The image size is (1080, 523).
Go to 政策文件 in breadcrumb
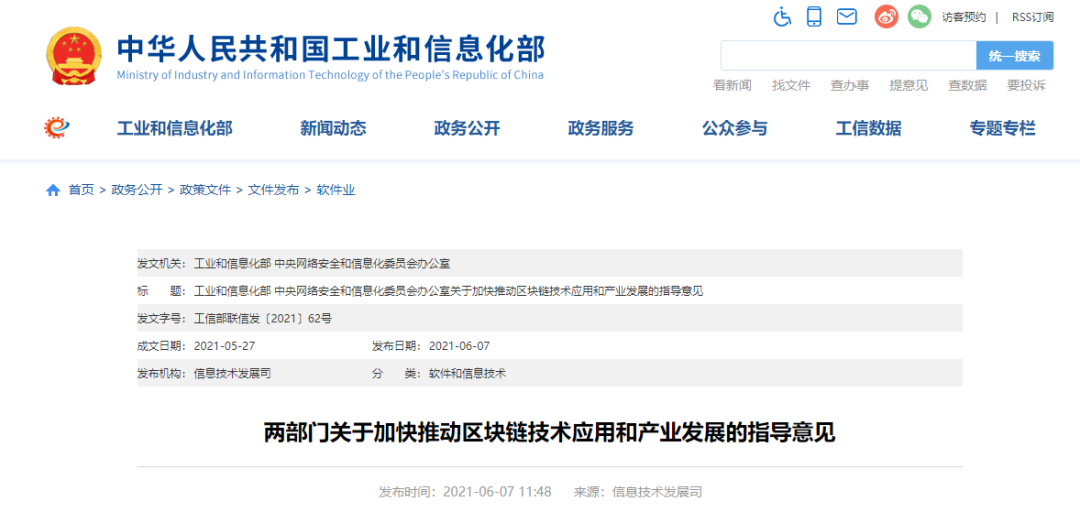tap(205, 190)
